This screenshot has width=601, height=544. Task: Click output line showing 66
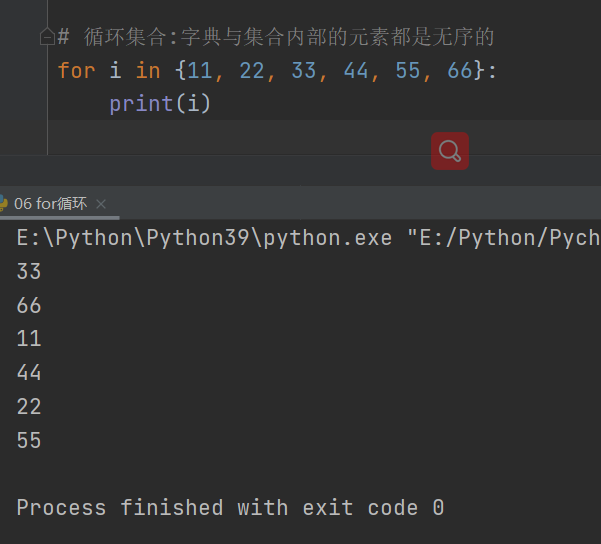point(29,305)
